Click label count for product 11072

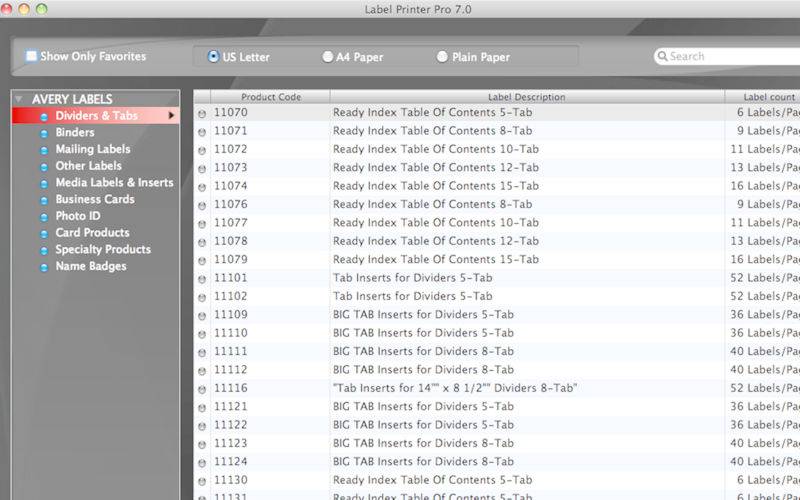click(x=765, y=149)
